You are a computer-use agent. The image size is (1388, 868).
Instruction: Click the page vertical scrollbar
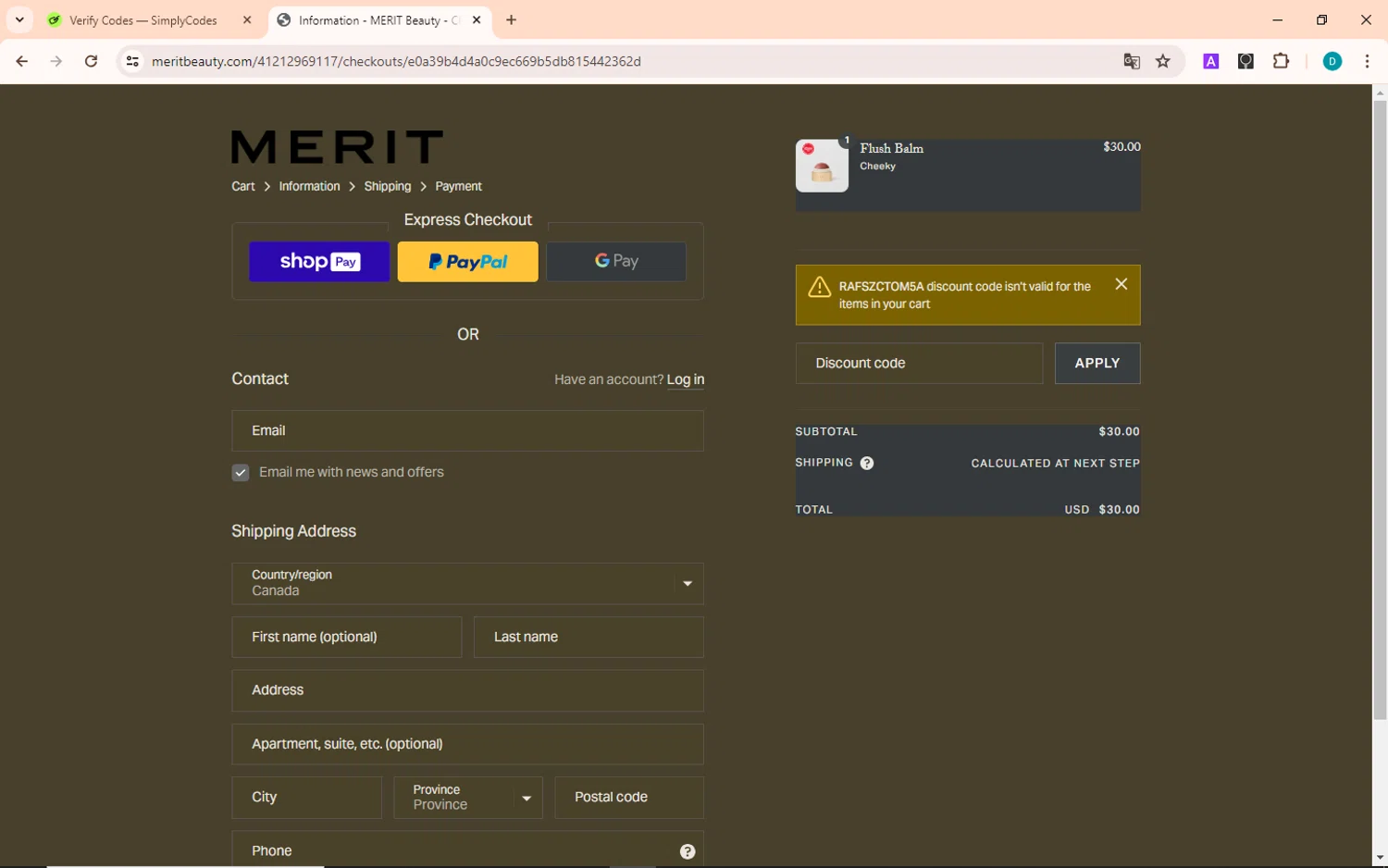(1380, 411)
